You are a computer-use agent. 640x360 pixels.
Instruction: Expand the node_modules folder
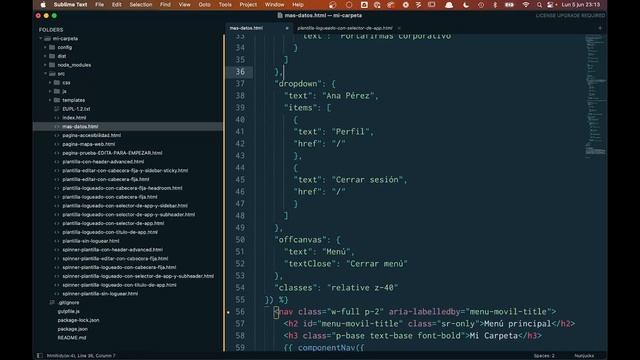tap(45, 65)
